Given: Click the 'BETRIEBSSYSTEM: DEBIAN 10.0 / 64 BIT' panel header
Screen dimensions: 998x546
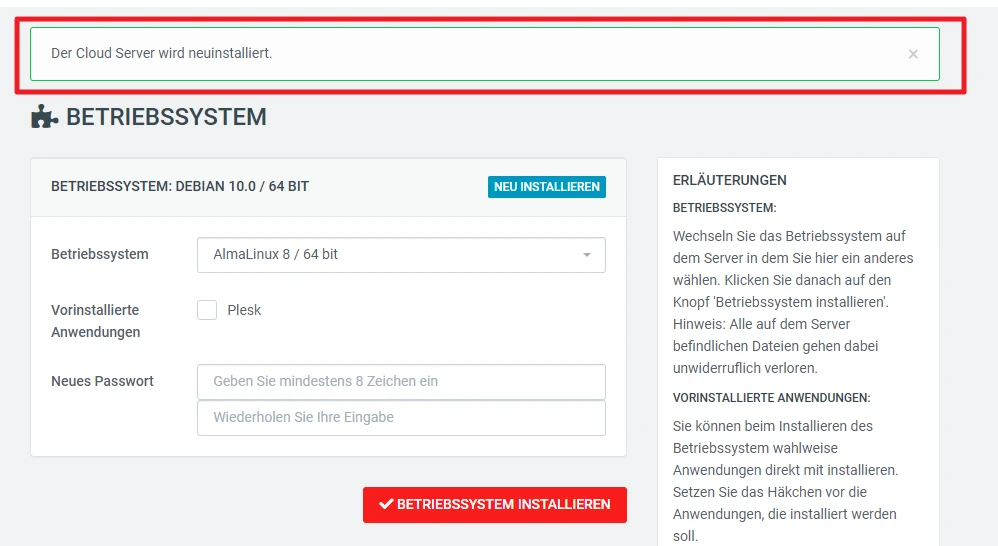Looking at the screenshot, I should point(180,187).
